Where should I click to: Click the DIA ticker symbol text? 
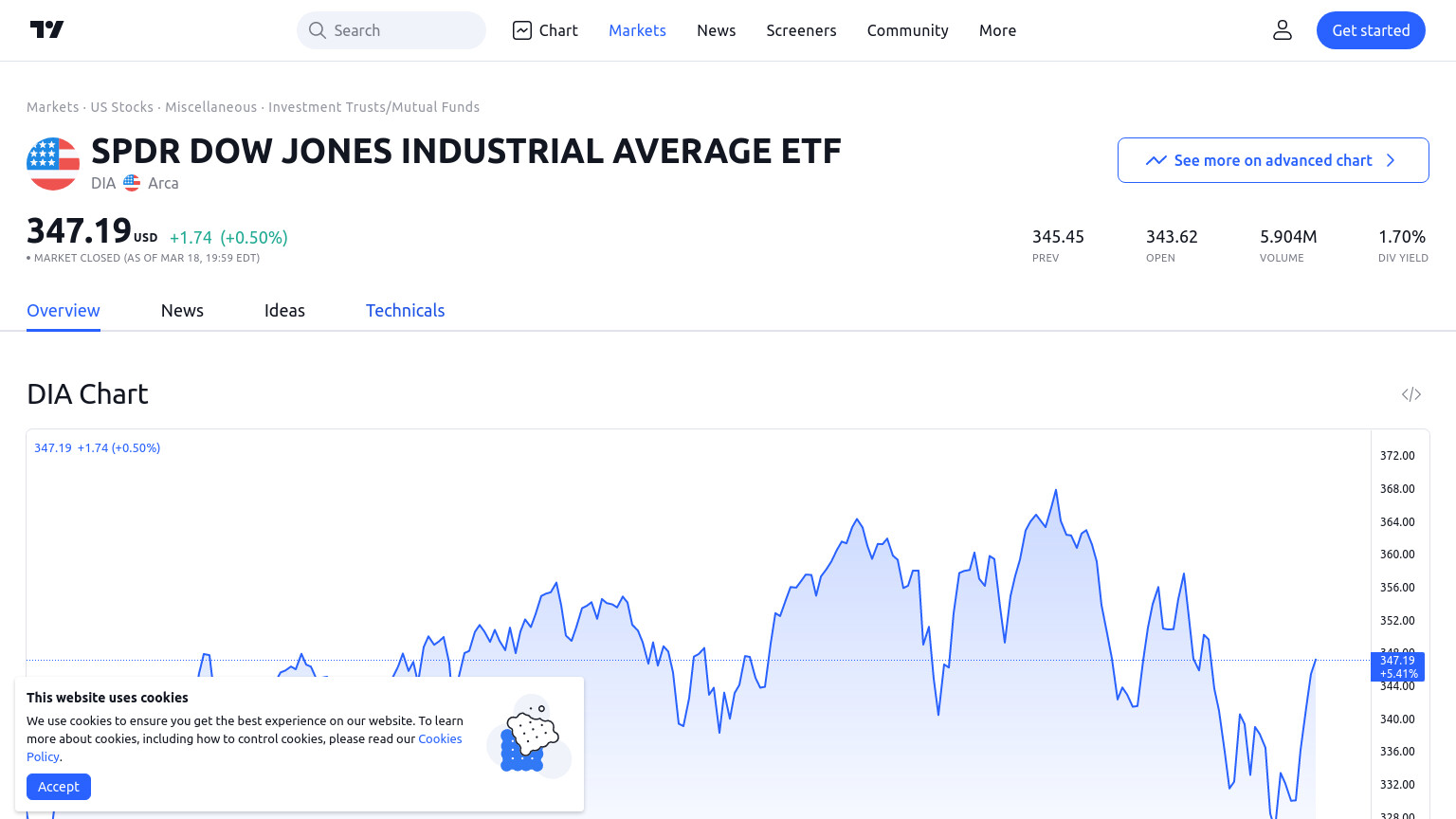pyautogui.click(x=103, y=183)
